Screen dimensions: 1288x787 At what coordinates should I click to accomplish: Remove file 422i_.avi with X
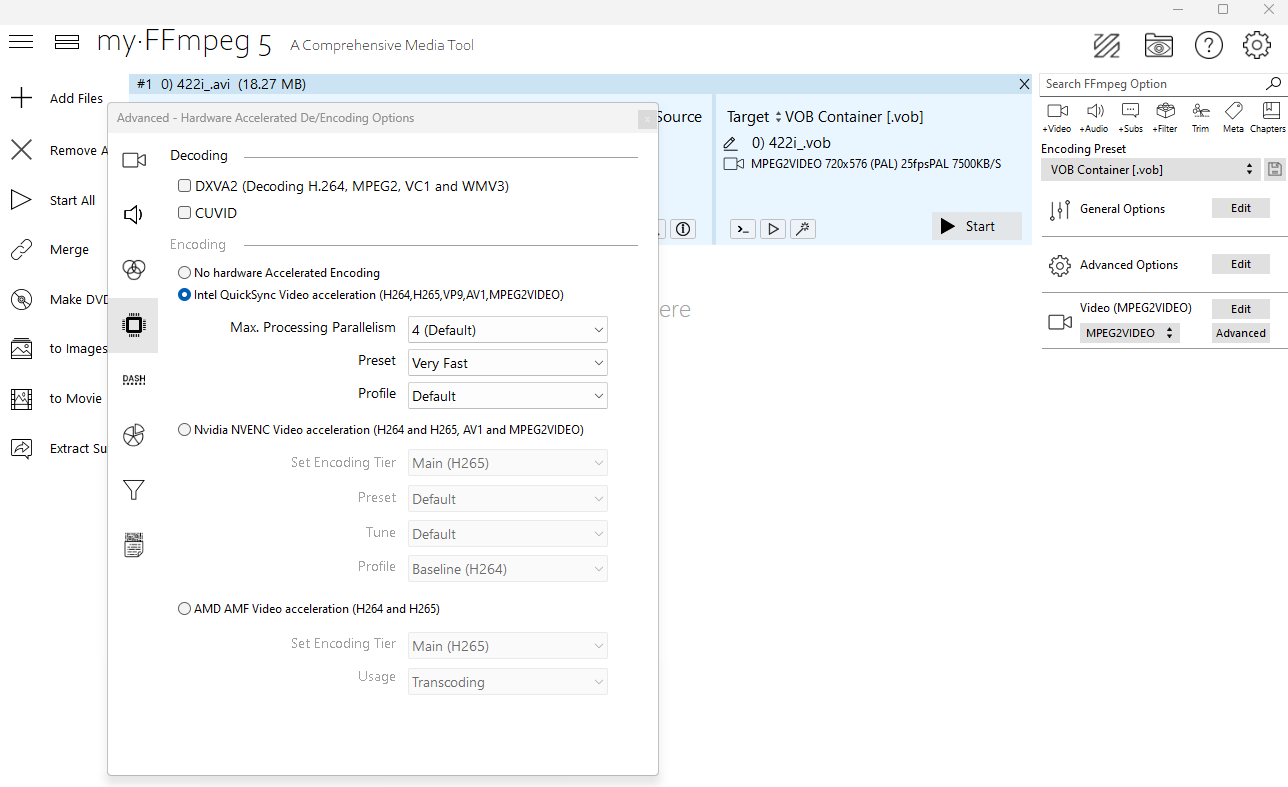click(x=1024, y=84)
